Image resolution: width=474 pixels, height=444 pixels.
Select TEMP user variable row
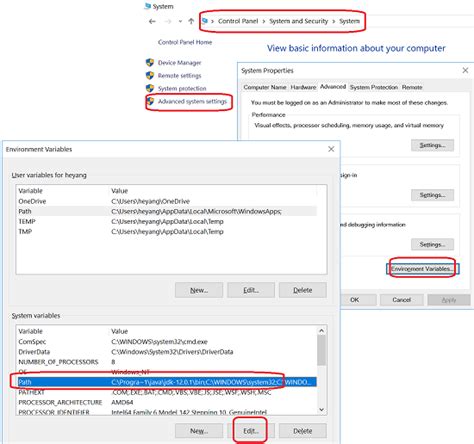pos(166,221)
